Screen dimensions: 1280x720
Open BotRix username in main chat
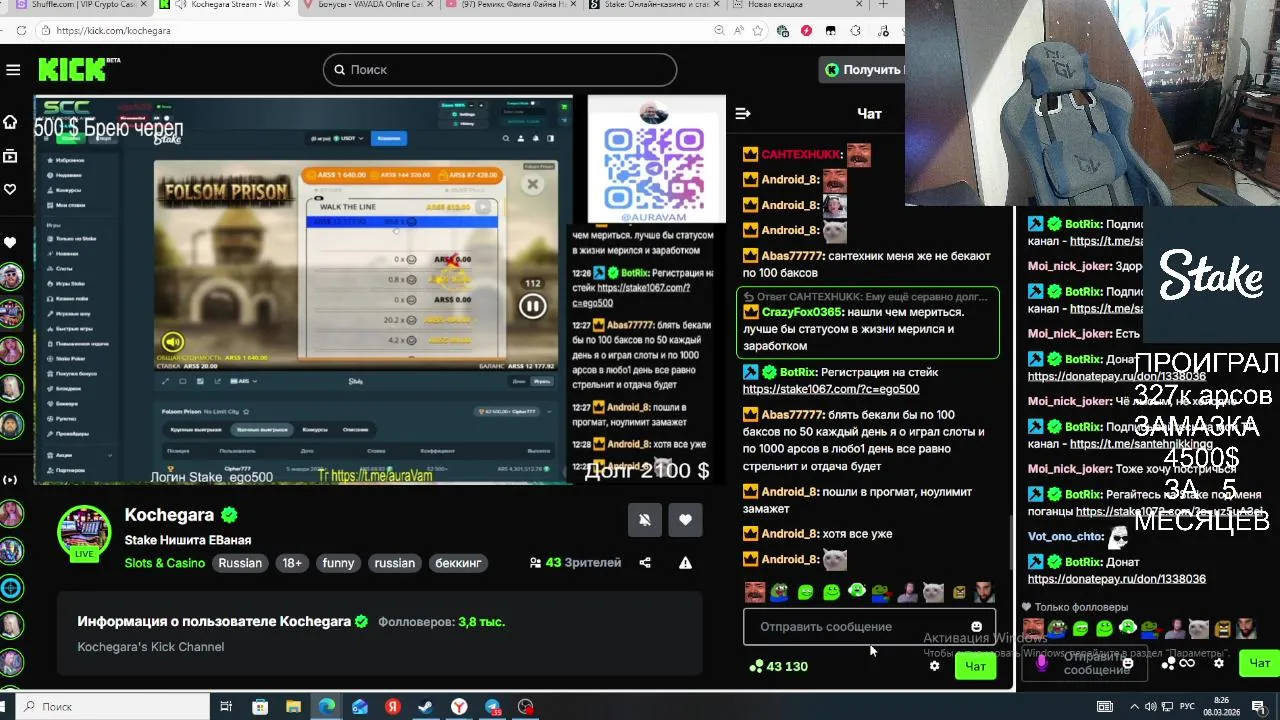coord(798,372)
